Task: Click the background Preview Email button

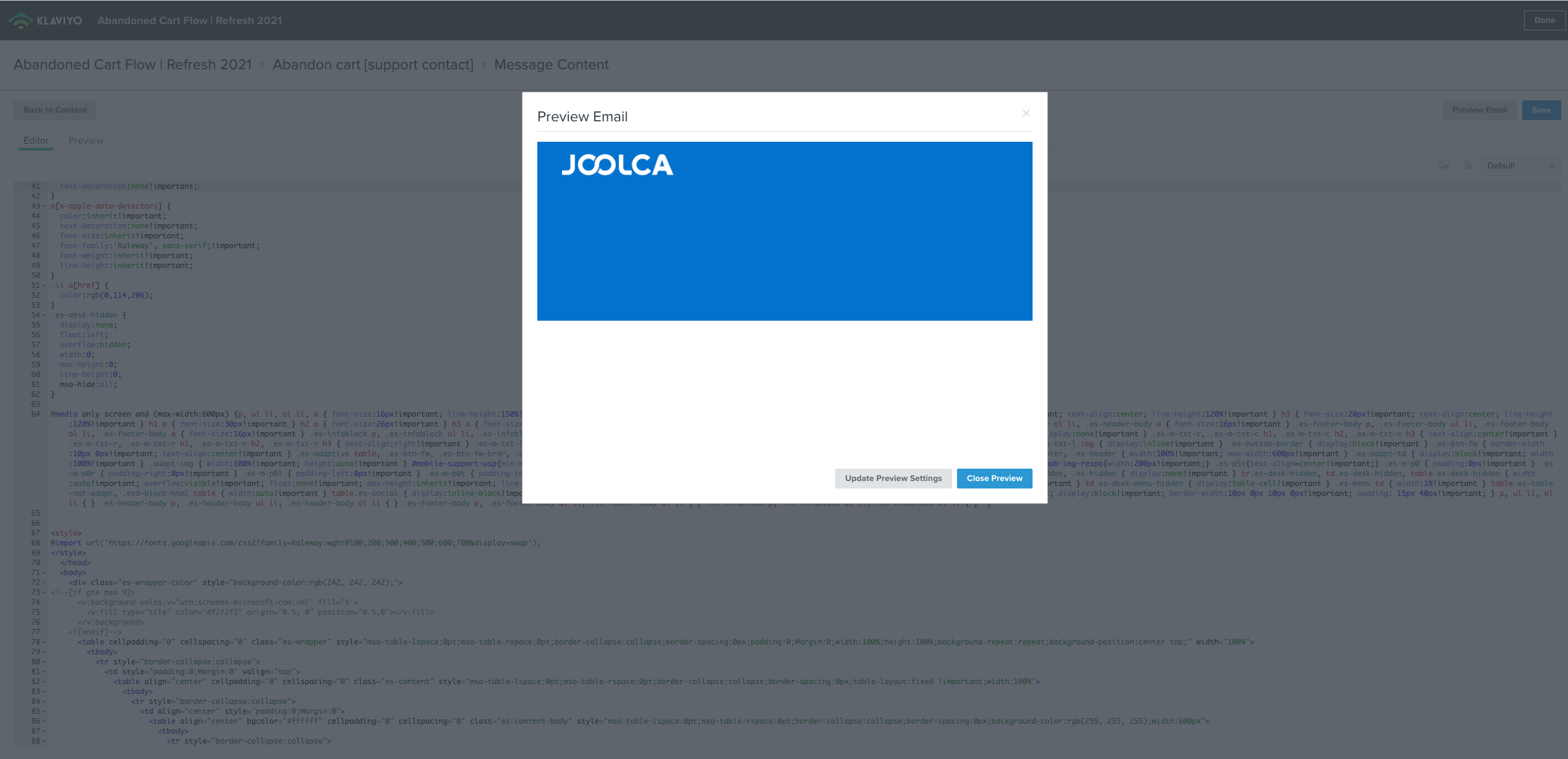Action: coord(1479,110)
